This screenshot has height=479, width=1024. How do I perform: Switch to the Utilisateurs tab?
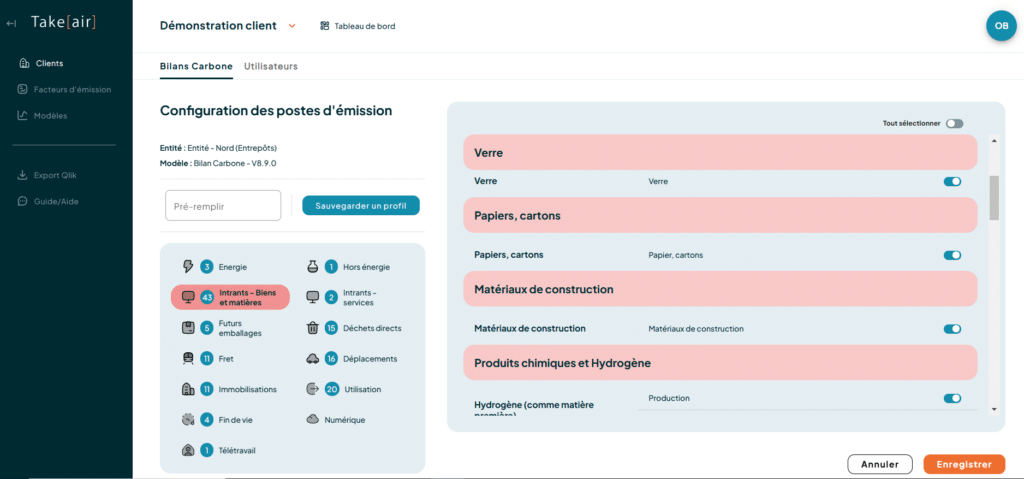click(271, 66)
